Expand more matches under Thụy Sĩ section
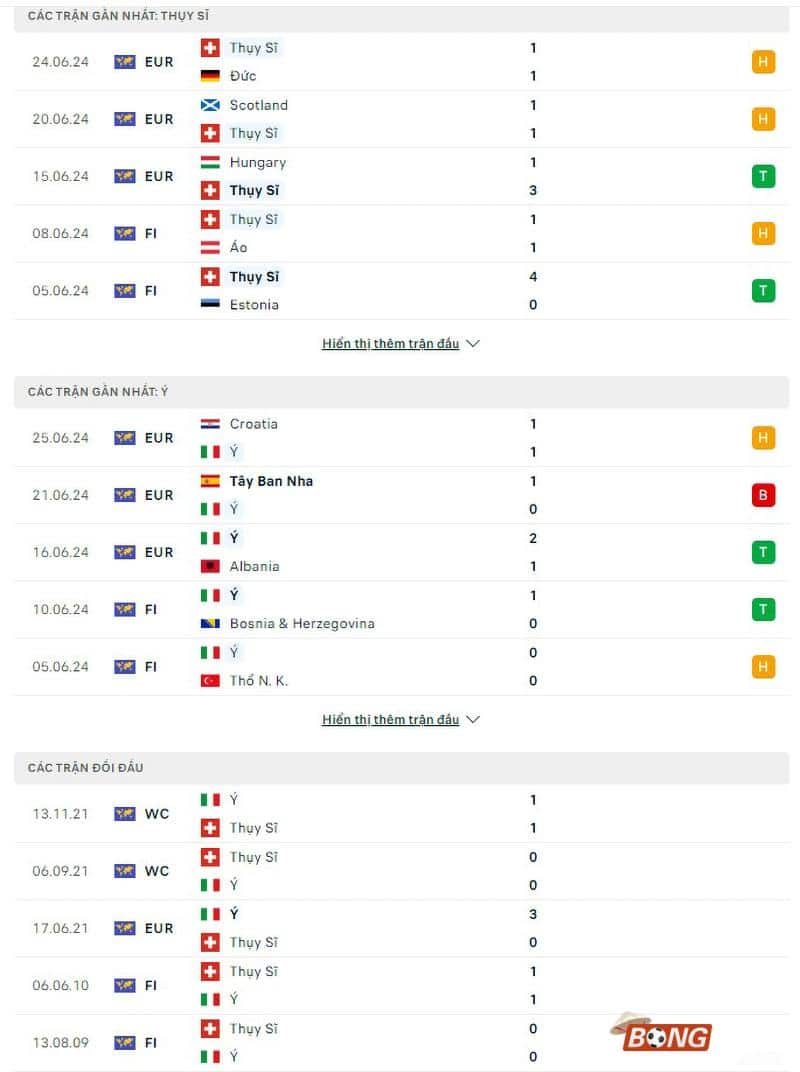Screen dimensions: 800x1072 click(x=400, y=343)
